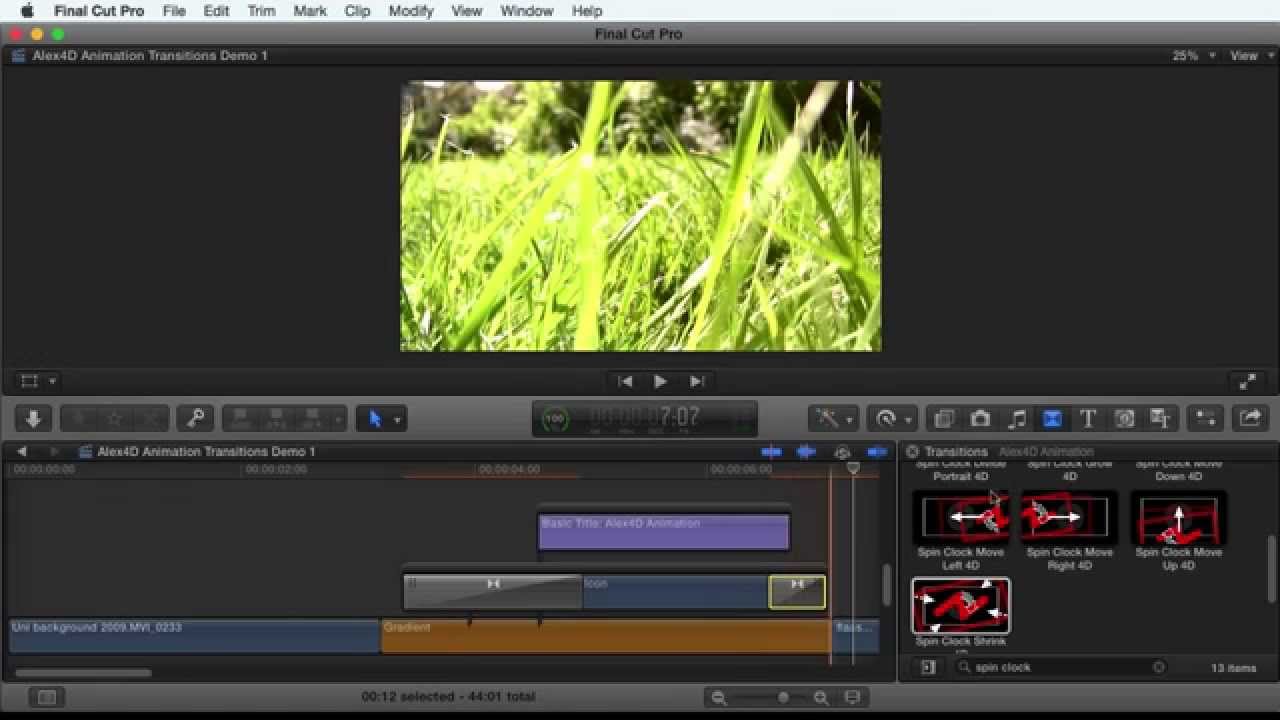Click the timeline zoom in magnifier
Viewport: 1280px width, 720px height.
coord(820,698)
